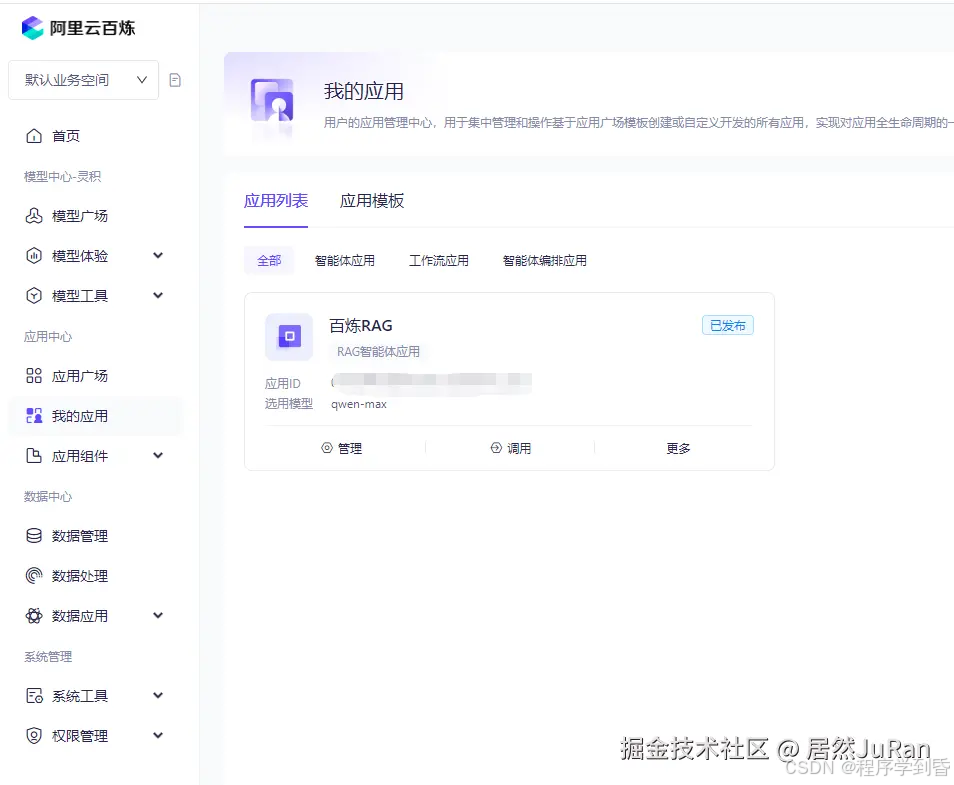Click the 模型工具 sidebar icon
The width and height of the screenshot is (954, 785).
[34, 296]
